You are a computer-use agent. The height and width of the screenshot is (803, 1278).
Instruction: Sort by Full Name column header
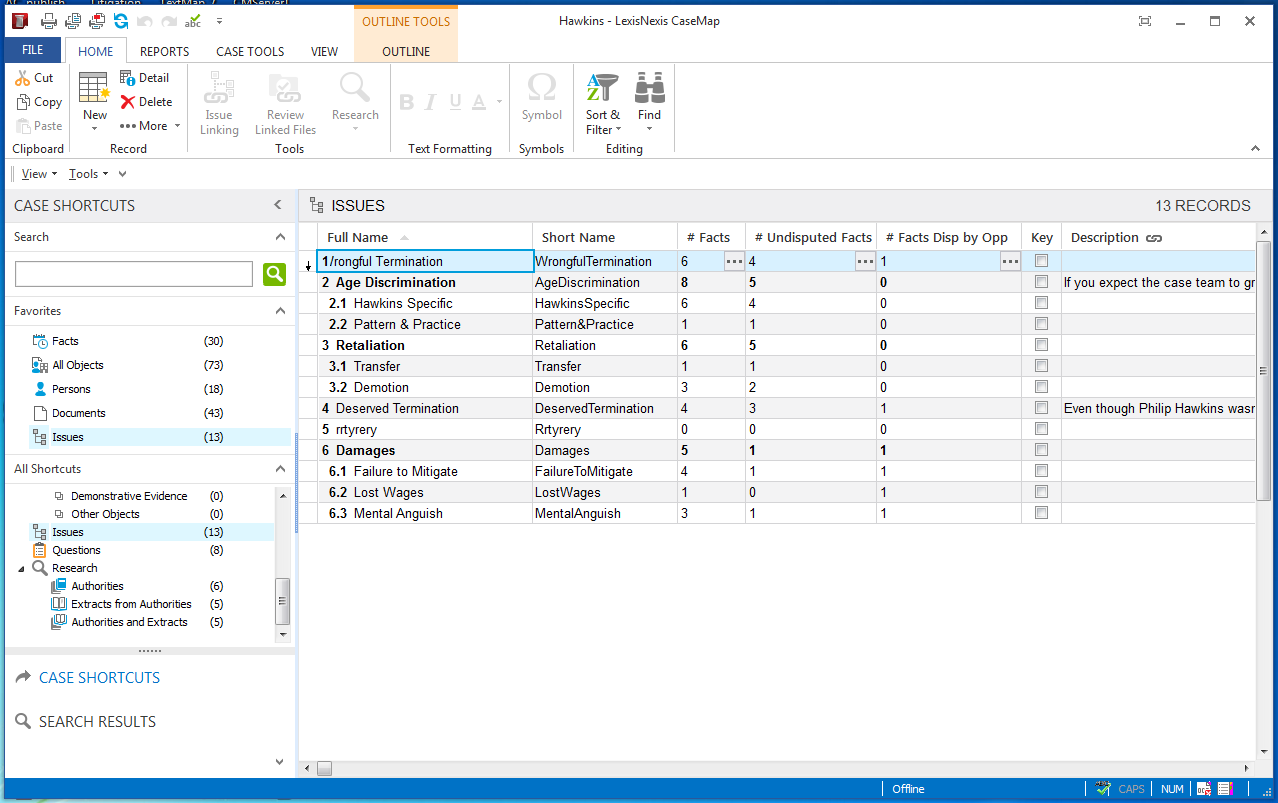[357, 238]
